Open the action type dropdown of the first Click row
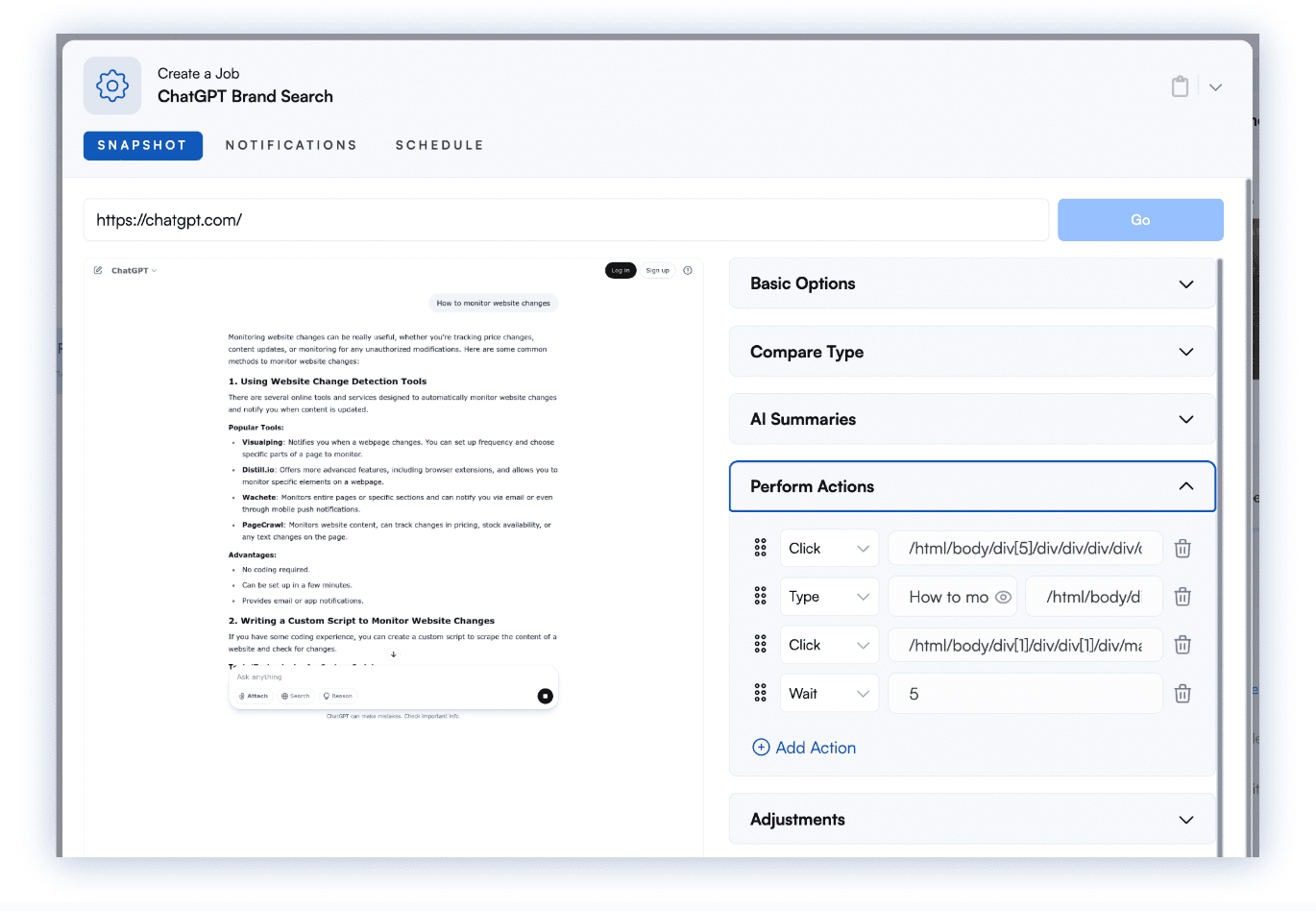The image size is (1316, 911). tap(829, 548)
